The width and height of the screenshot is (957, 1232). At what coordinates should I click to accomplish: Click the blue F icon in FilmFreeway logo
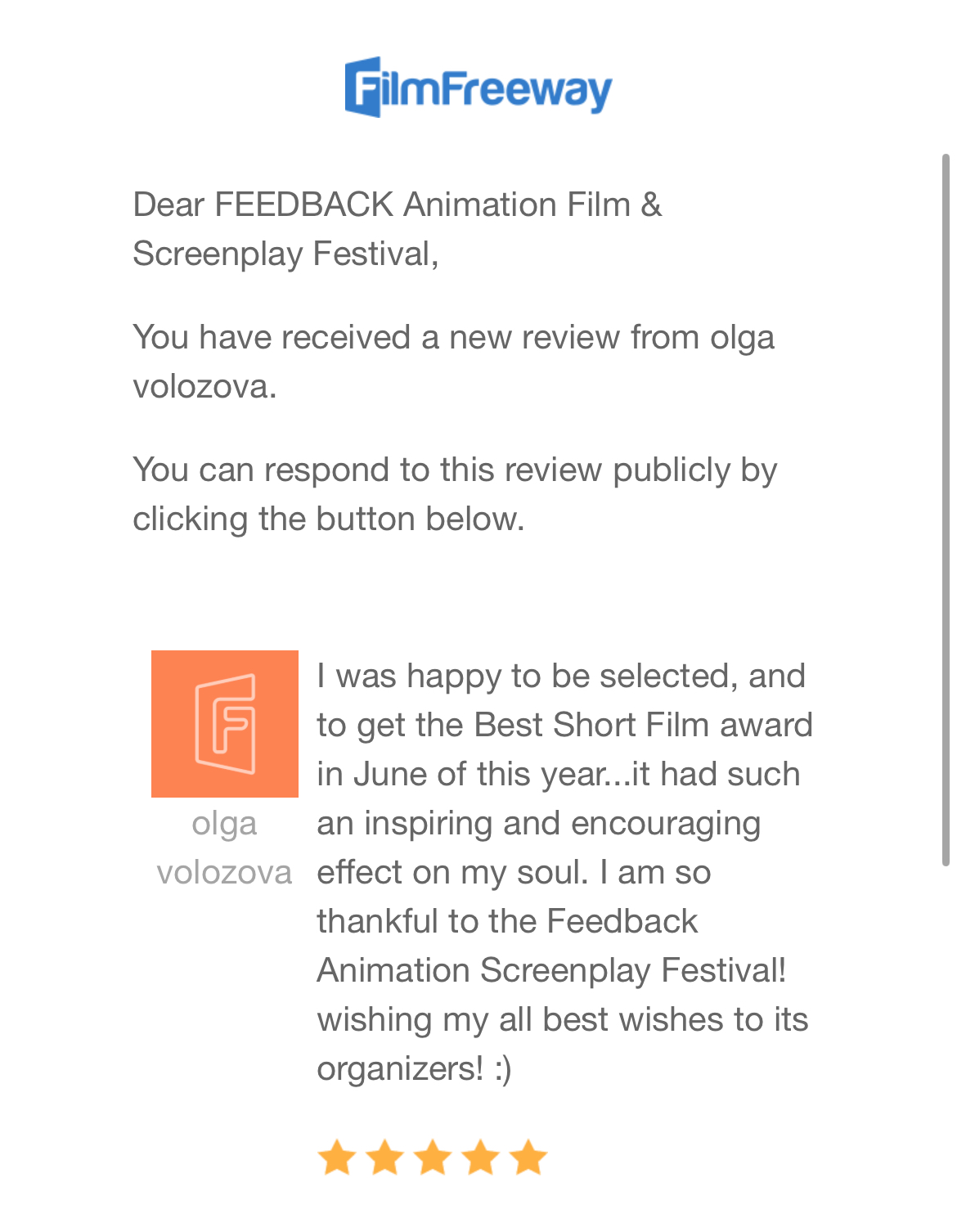(364, 87)
